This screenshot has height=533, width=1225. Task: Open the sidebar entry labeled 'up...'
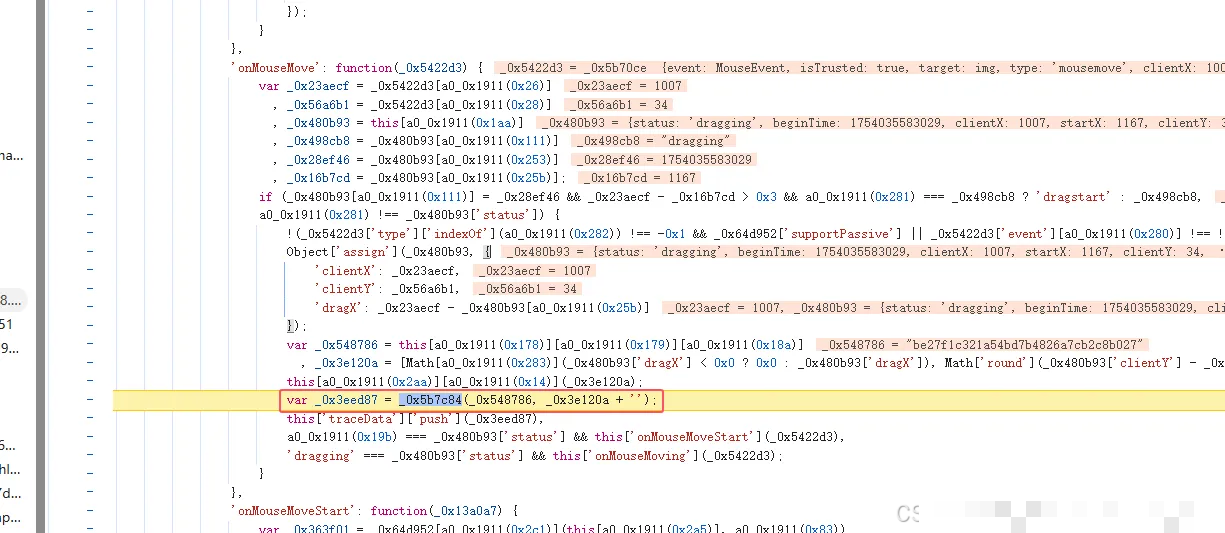click(x=9, y=517)
